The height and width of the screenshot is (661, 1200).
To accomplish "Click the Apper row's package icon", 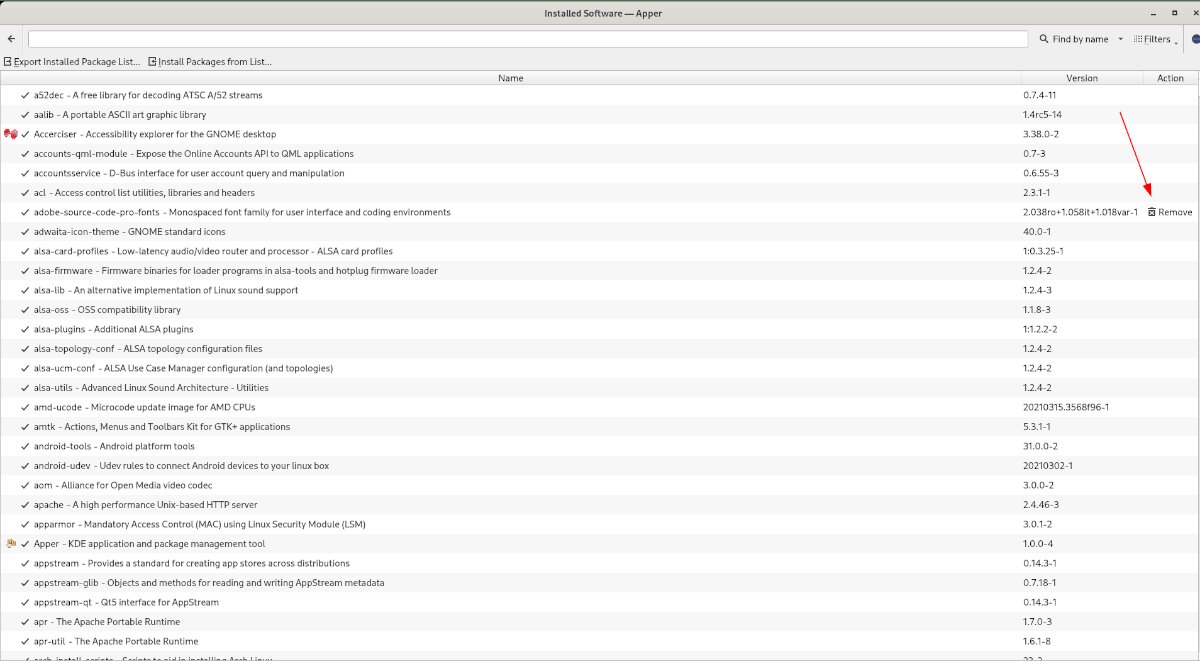I will (10, 543).
